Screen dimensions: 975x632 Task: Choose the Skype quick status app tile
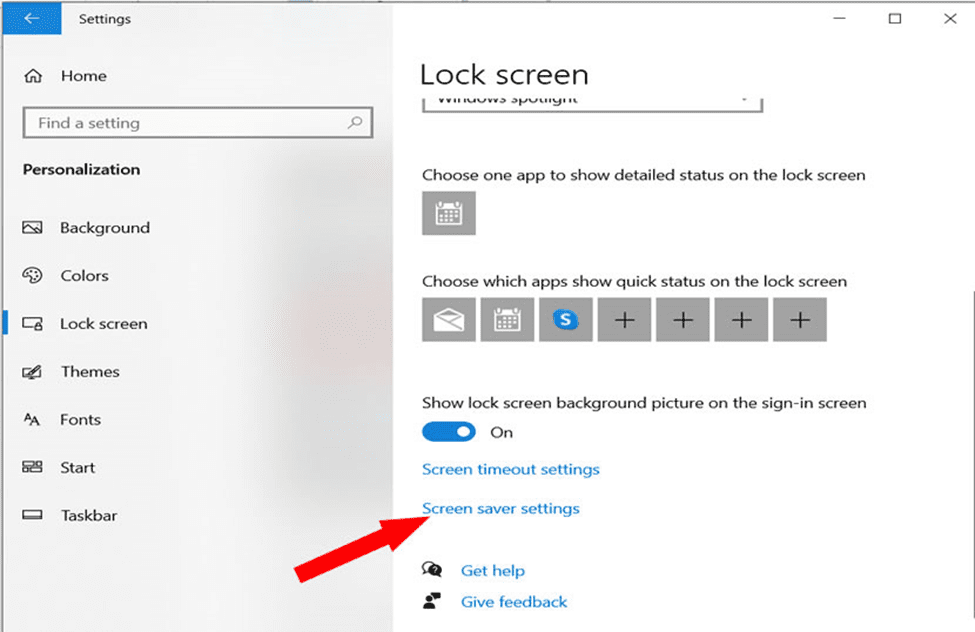coord(566,320)
